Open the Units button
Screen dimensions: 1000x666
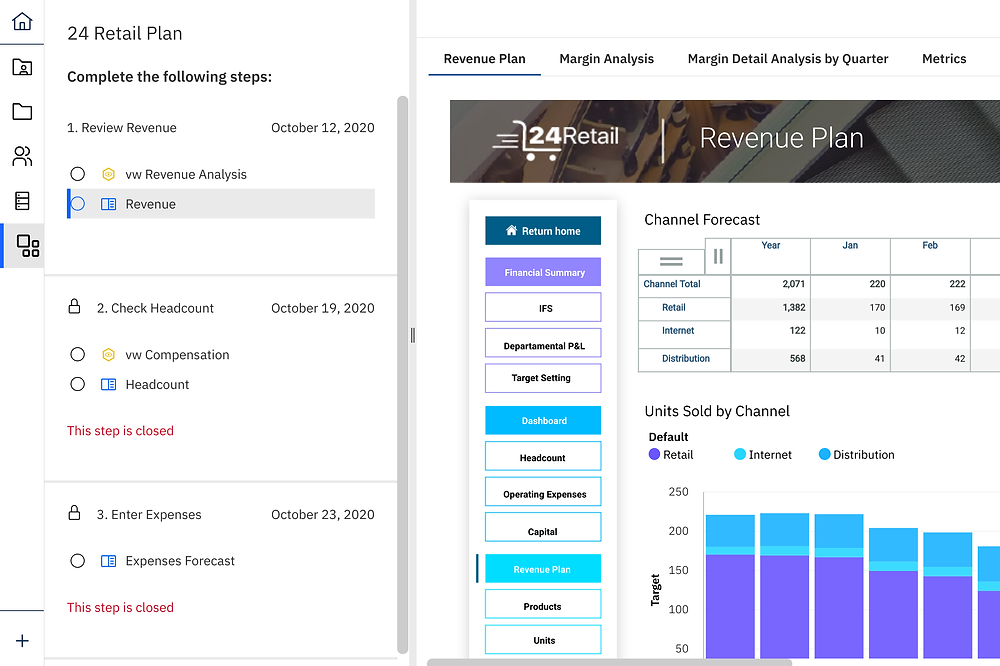click(543, 640)
